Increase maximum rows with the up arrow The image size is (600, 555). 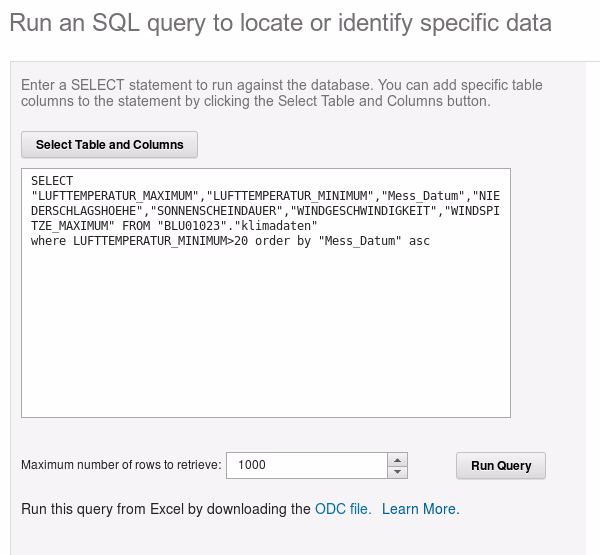[x=398, y=459]
